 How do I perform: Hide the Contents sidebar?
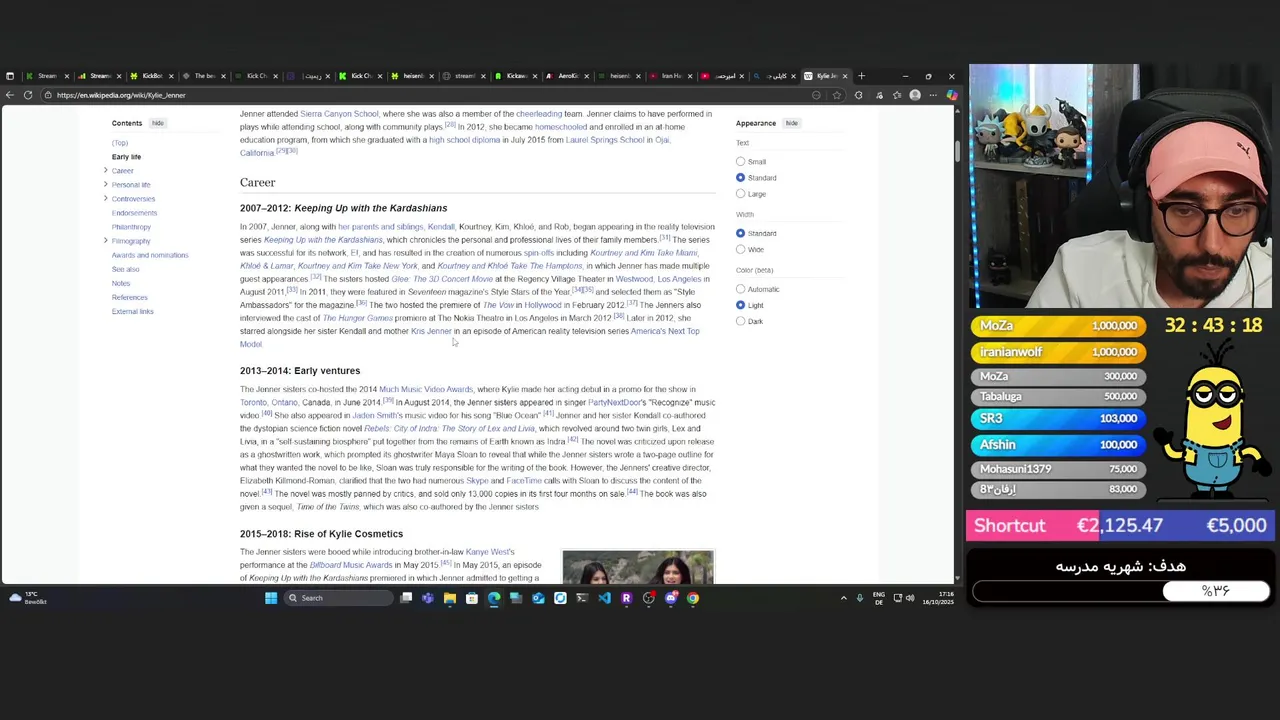point(157,123)
